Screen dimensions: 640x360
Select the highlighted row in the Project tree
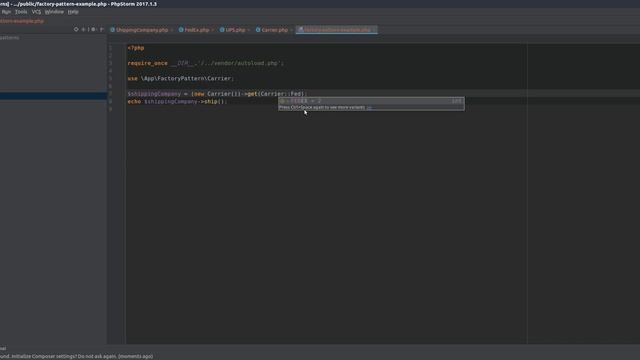pyautogui.click(x=53, y=96)
